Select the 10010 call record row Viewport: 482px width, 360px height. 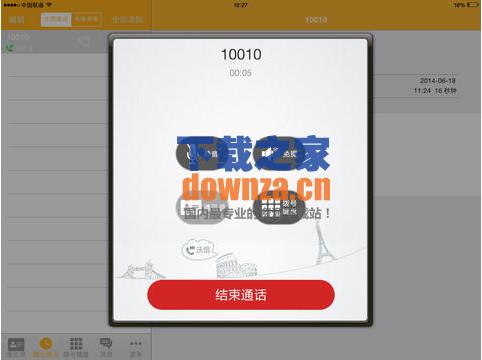click(x=55, y=42)
